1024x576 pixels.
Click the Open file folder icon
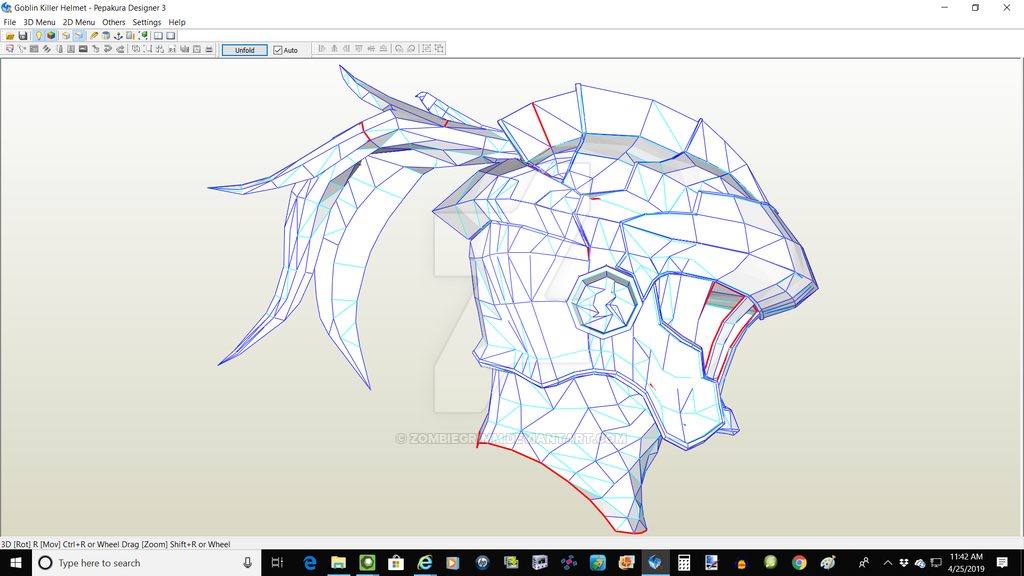(10, 36)
